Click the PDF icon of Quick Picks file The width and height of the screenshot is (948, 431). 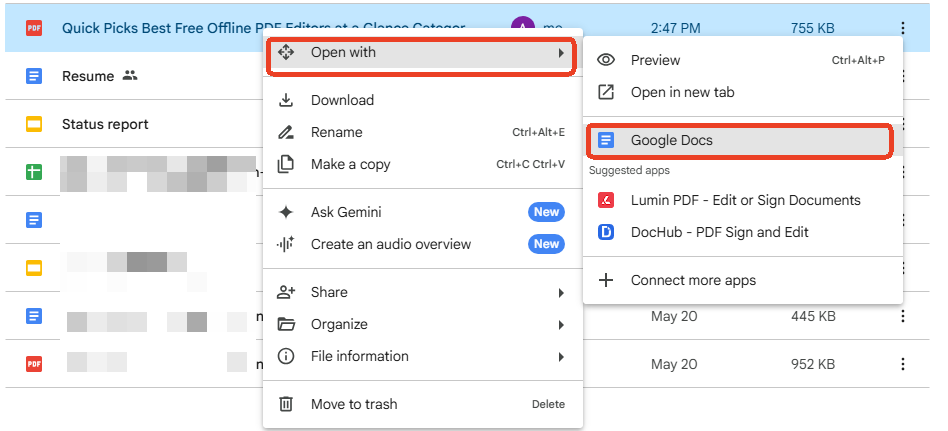pyautogui.click(x=34, y=28)
